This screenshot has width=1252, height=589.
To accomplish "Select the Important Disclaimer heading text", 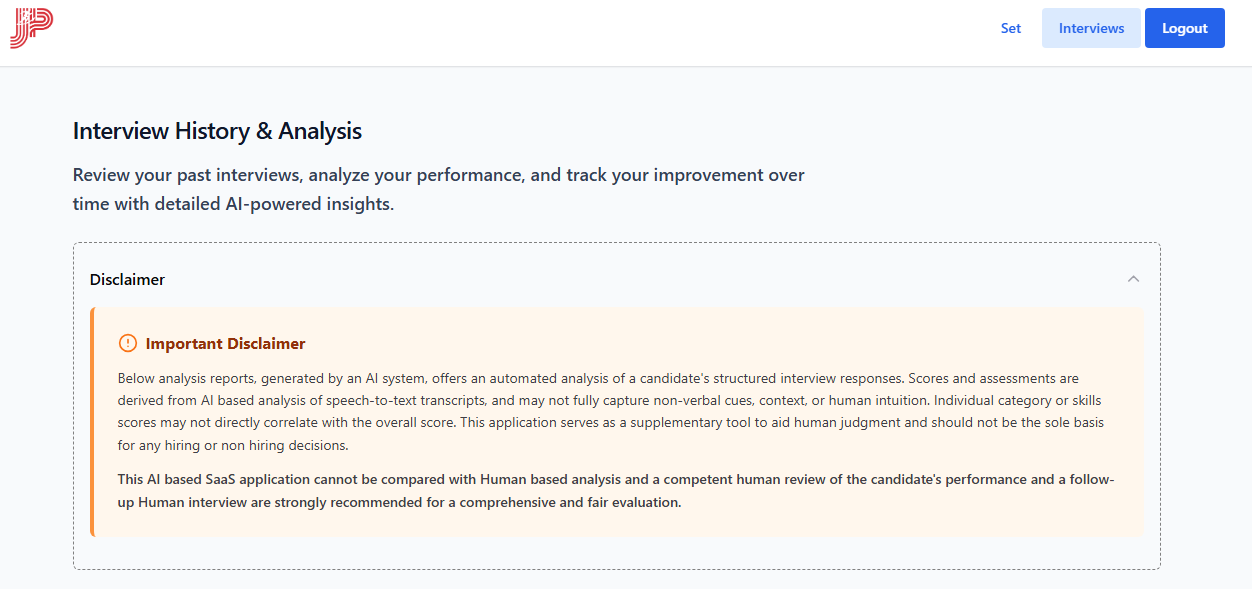I will (x=225, y=344).
